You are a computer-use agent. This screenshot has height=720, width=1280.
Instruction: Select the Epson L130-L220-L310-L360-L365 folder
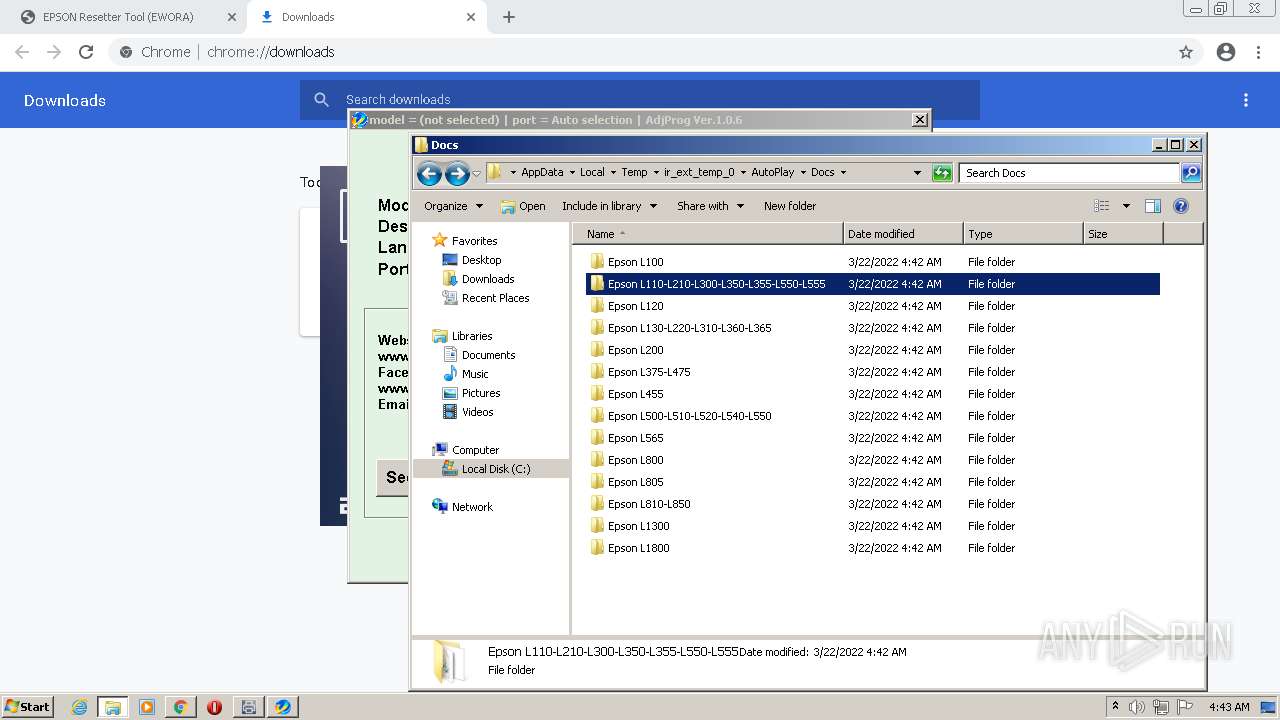[873, 328]
